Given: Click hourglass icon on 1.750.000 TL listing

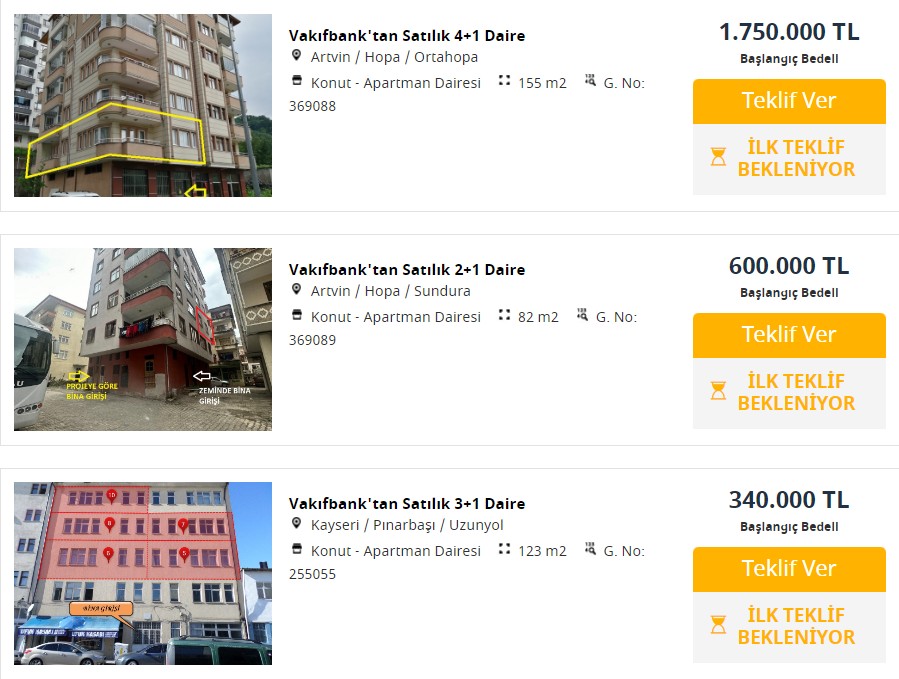Looking at the screenshot, I should click(718, 157).
